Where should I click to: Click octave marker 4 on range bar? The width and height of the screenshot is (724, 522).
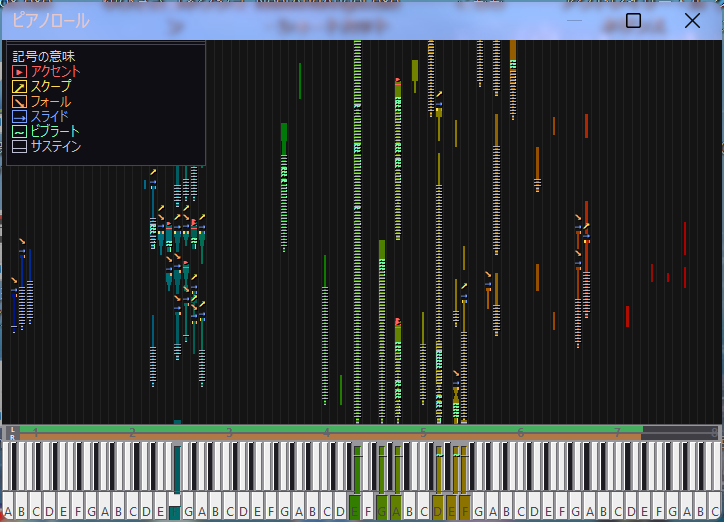click(326, 432)
